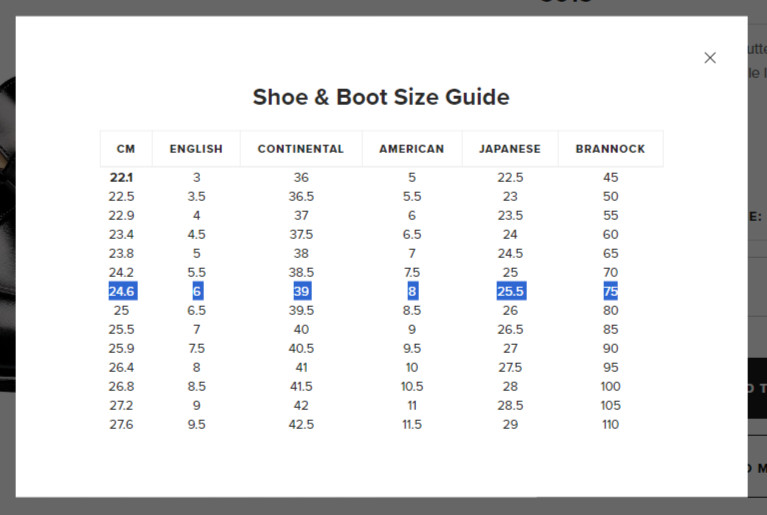Image resolution: width=767 pixels, height=515 pixels.
Task: Click the ENGLISH column header
Action: 196,149
